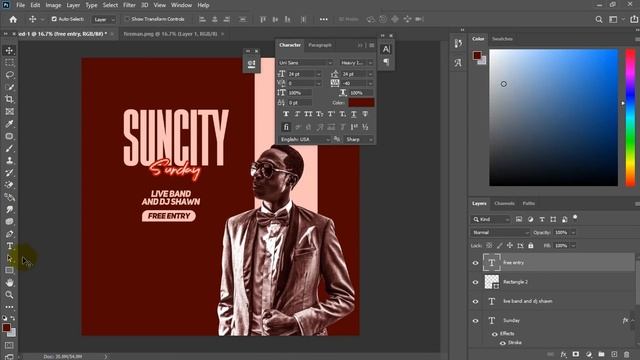Select the free entry layer row
This screenshot has width=640, height=360.
[x=558, y=262]
